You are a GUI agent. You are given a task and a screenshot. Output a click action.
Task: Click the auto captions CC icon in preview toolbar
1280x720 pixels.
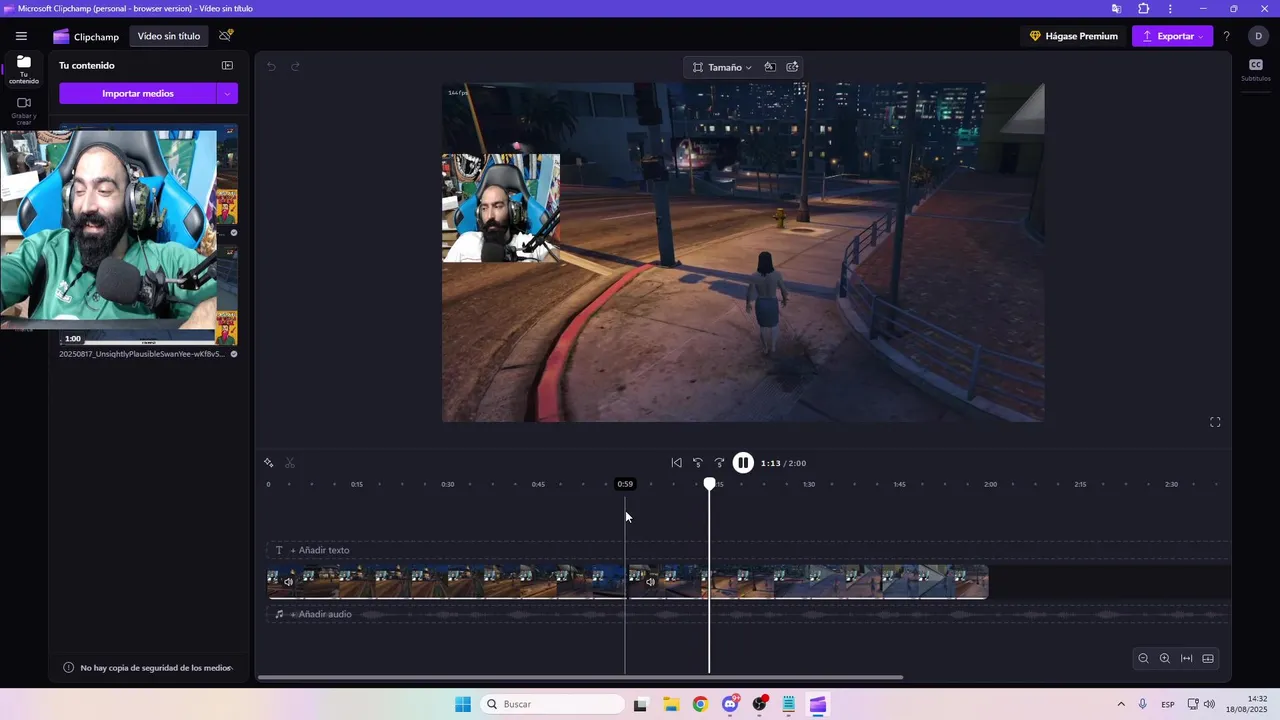[792, 67]
